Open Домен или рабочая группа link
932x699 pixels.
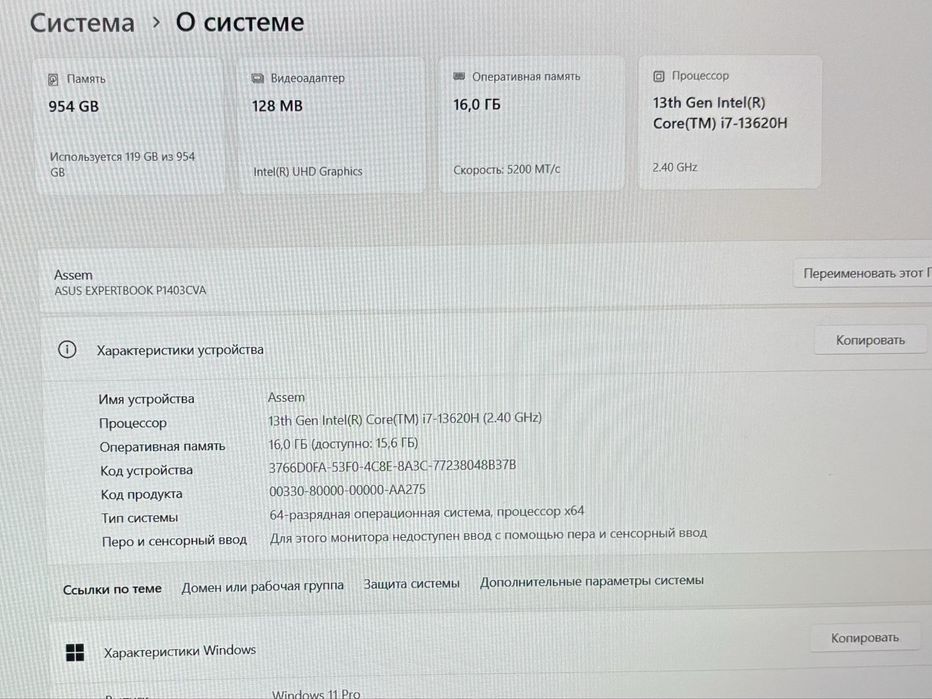point(262,587)
